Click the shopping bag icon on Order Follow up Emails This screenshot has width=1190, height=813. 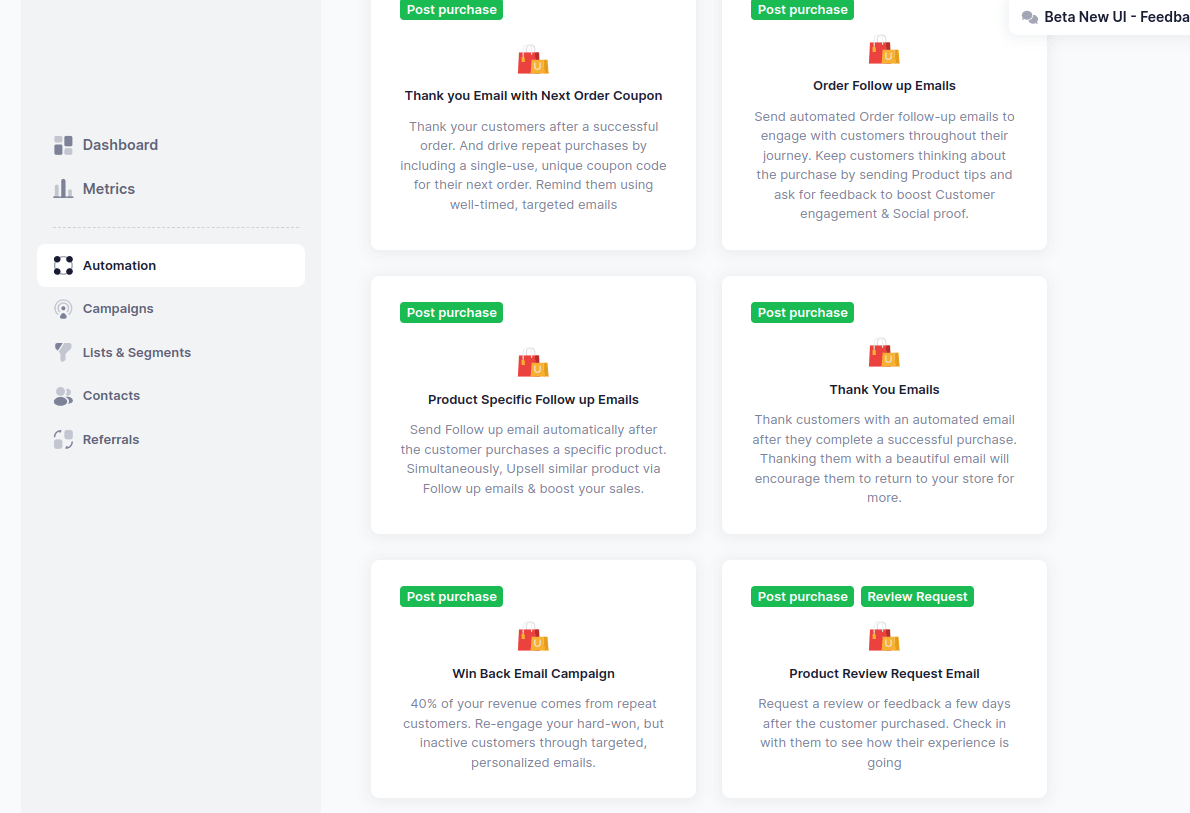[x=883, y=49]
